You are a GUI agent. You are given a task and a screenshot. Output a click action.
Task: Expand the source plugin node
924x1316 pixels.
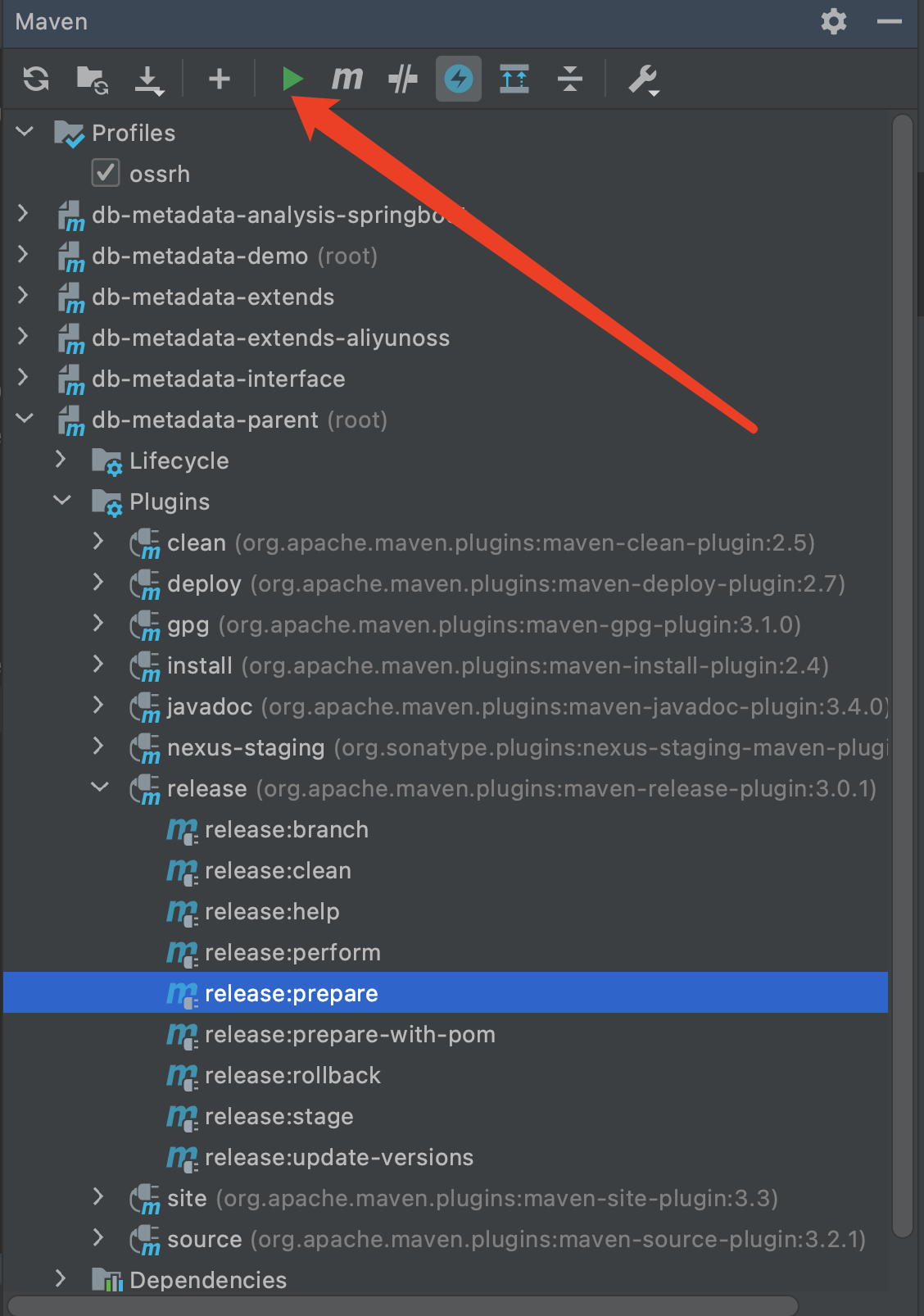[x=98, y=1238]
